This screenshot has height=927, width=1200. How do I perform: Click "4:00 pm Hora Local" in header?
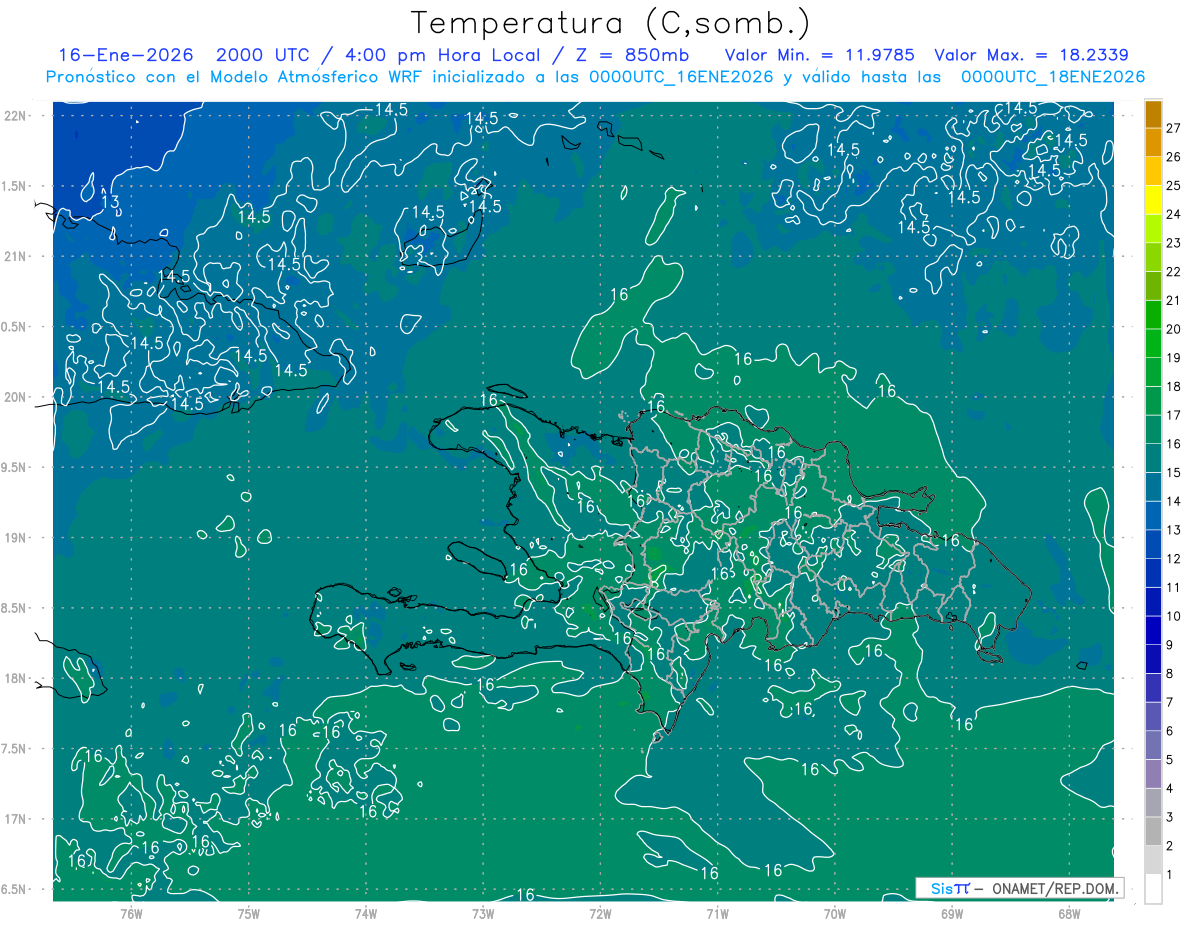(x=443, y=55)
